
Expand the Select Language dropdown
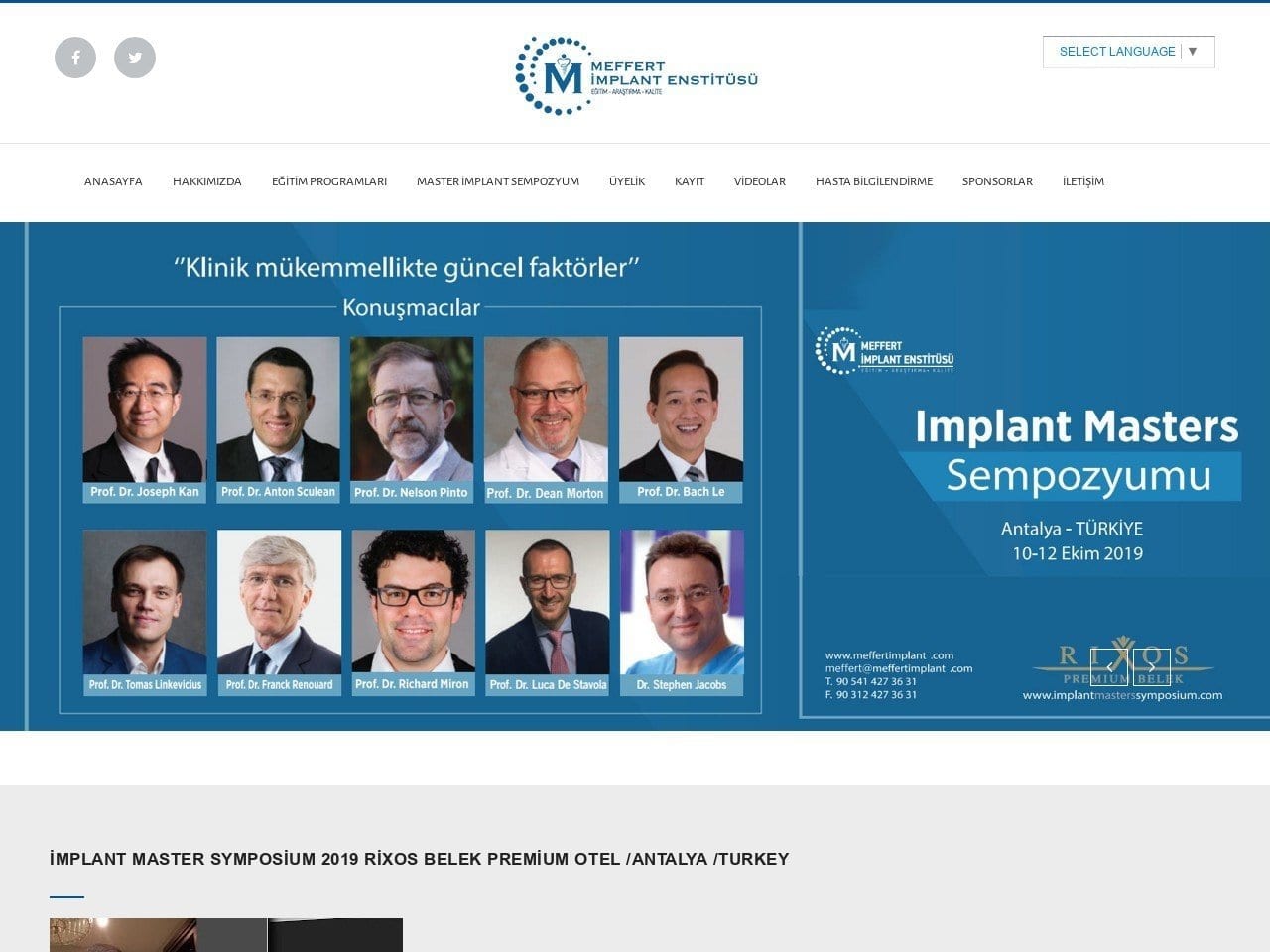[1129, 52]
